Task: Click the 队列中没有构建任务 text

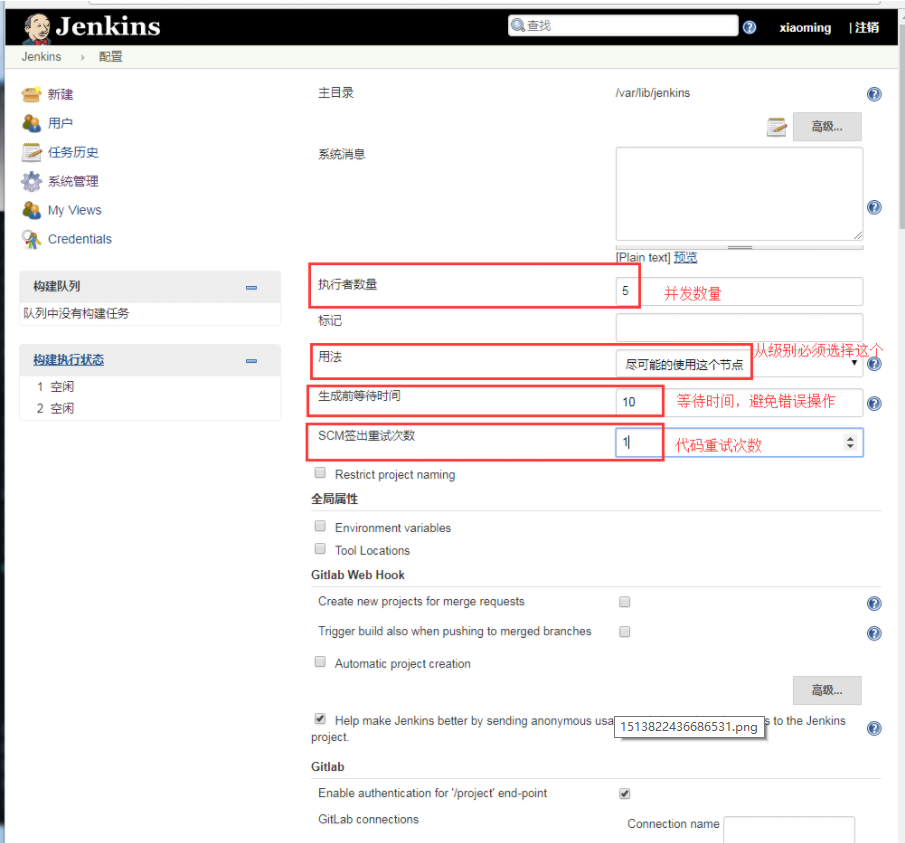Action: coord(76,313)
